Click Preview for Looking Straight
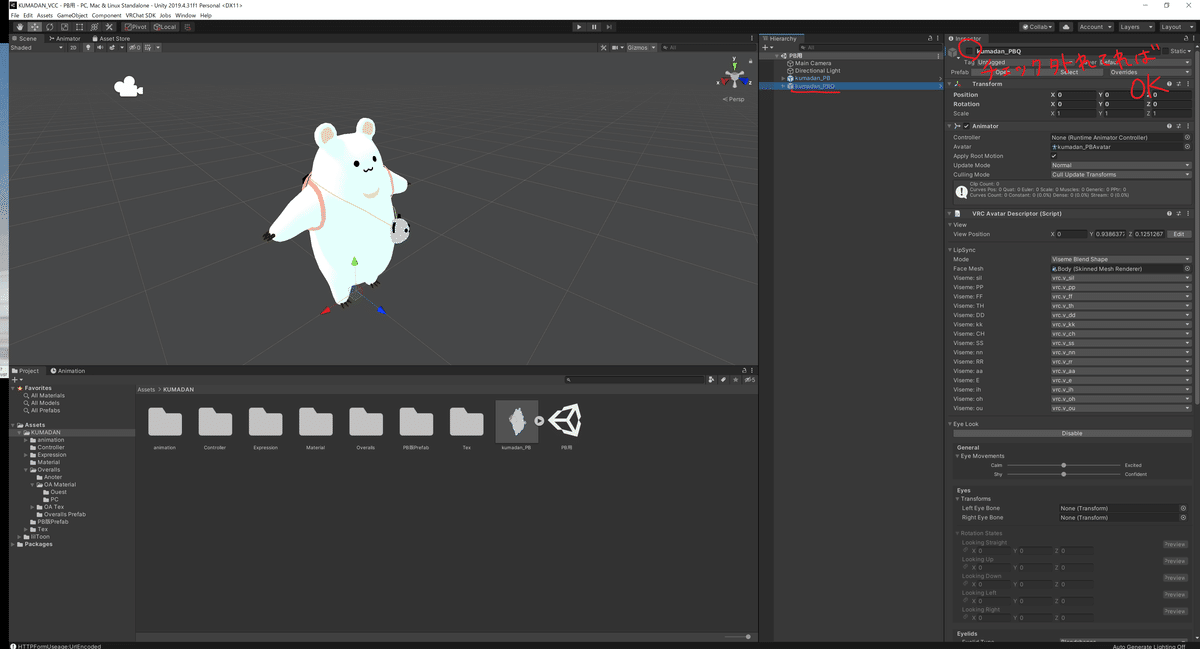Viewport: 1200px width, 649px height. pyautogui.click(x=1175, y=544)
